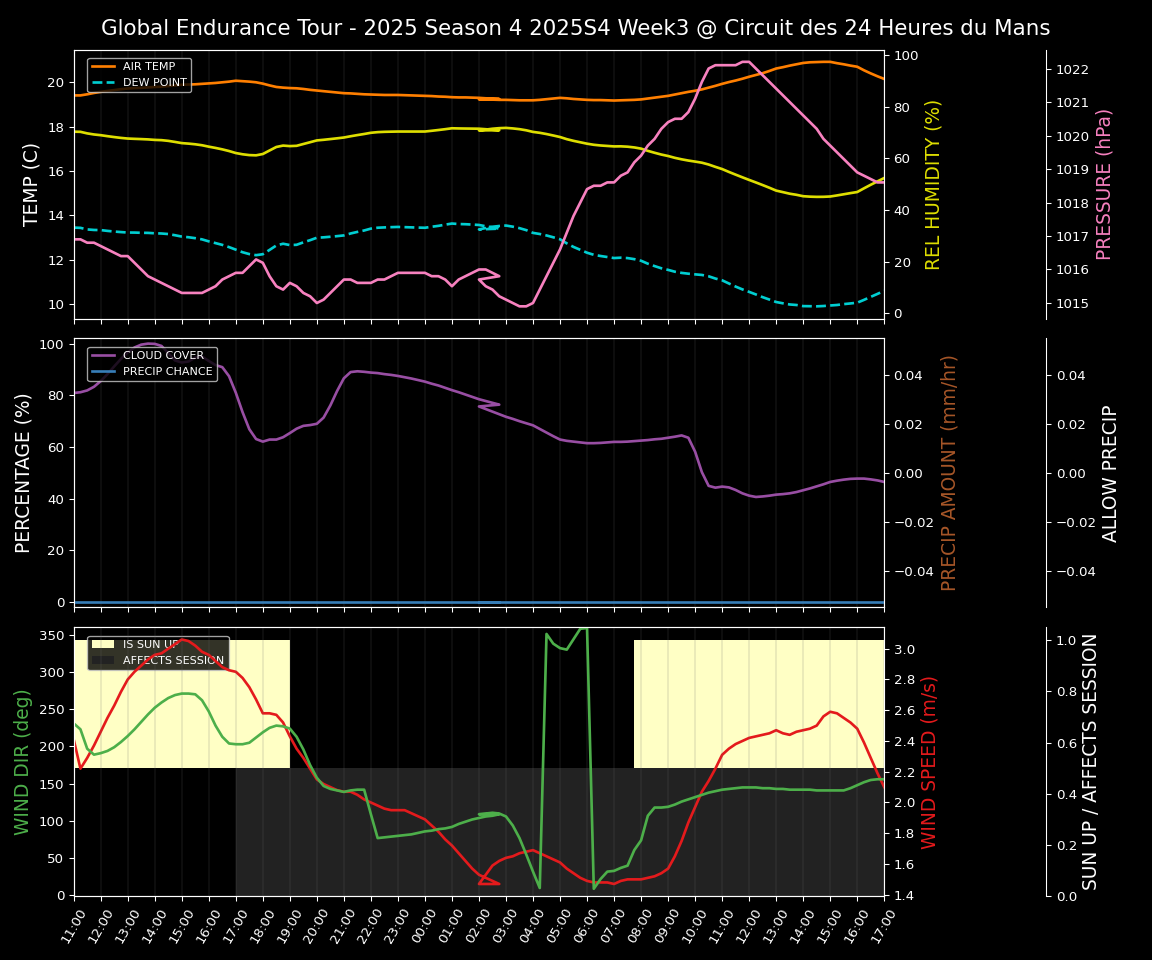Click the TEMP (C) axis label

(x=32, y=184)
